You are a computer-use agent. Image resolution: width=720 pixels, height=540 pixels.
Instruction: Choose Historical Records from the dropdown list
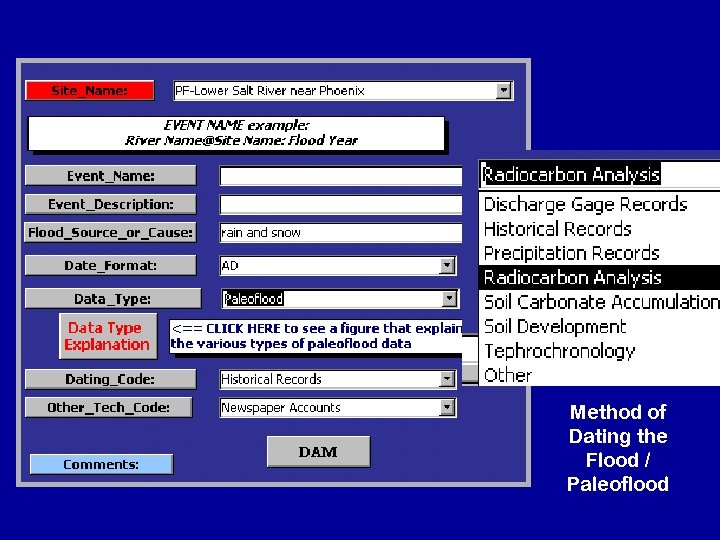click(599, 229)
